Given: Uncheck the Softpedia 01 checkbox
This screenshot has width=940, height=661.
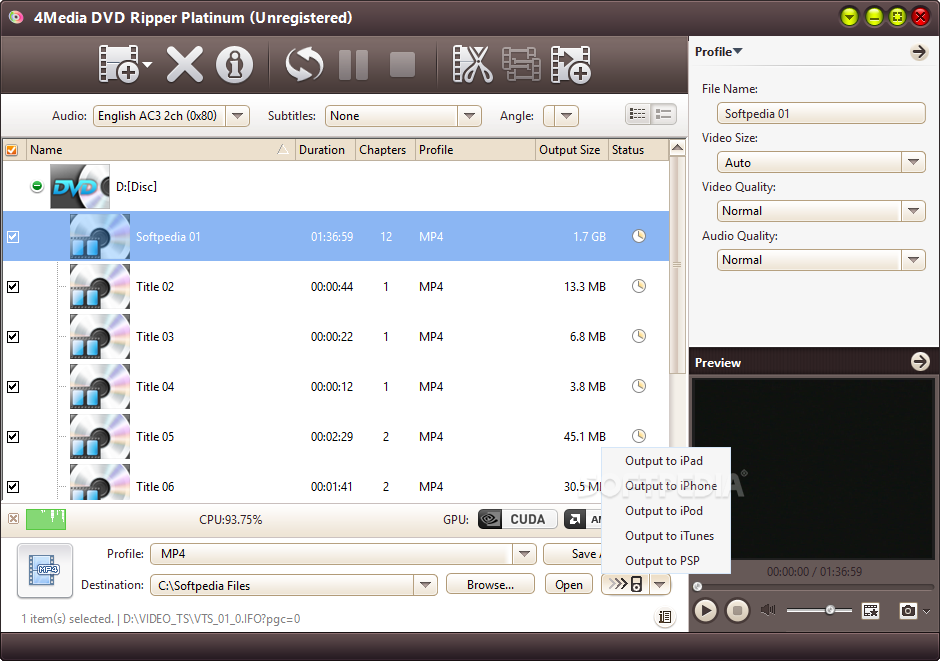Looking at the screenshot, I should [x=13, y=237].
